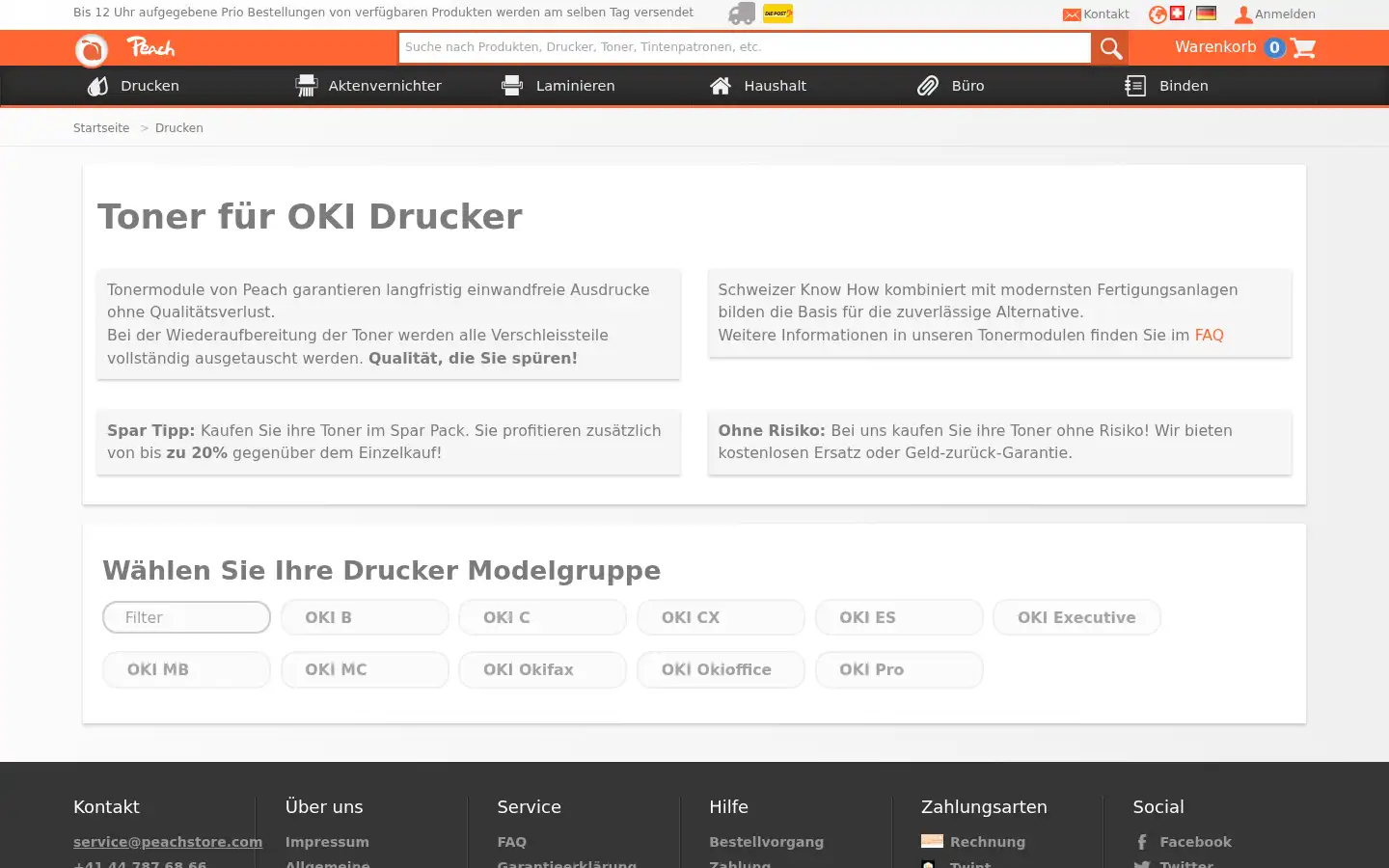
Task: Click the Kontakt envelope icon
Action: click(1072, 14)
